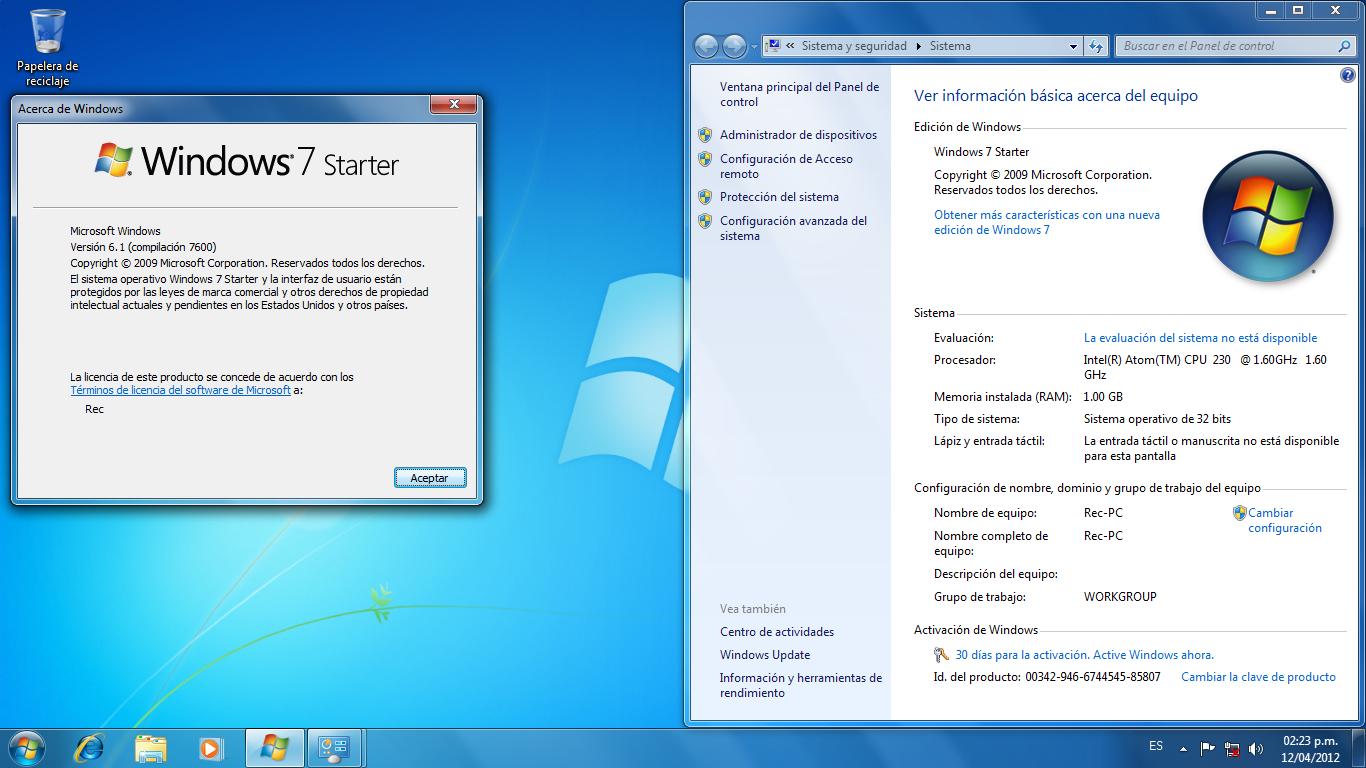This screenshot has width=1366, height=768.
Task: Click the shield icon beside Cambiar configuración
Action: [1240, 513]
